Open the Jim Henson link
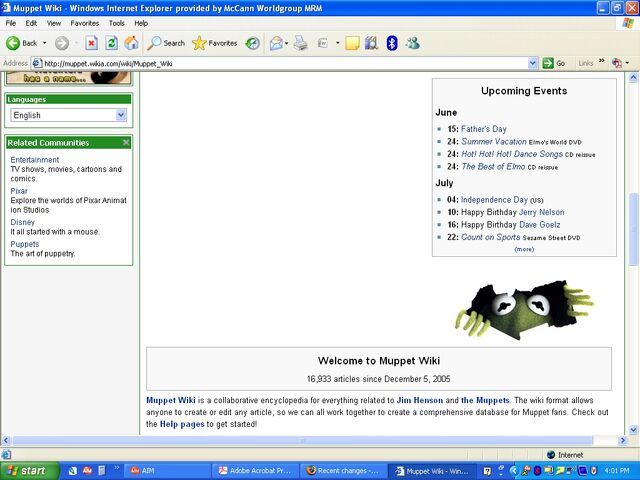640x480 pixels. coord(420,400)
